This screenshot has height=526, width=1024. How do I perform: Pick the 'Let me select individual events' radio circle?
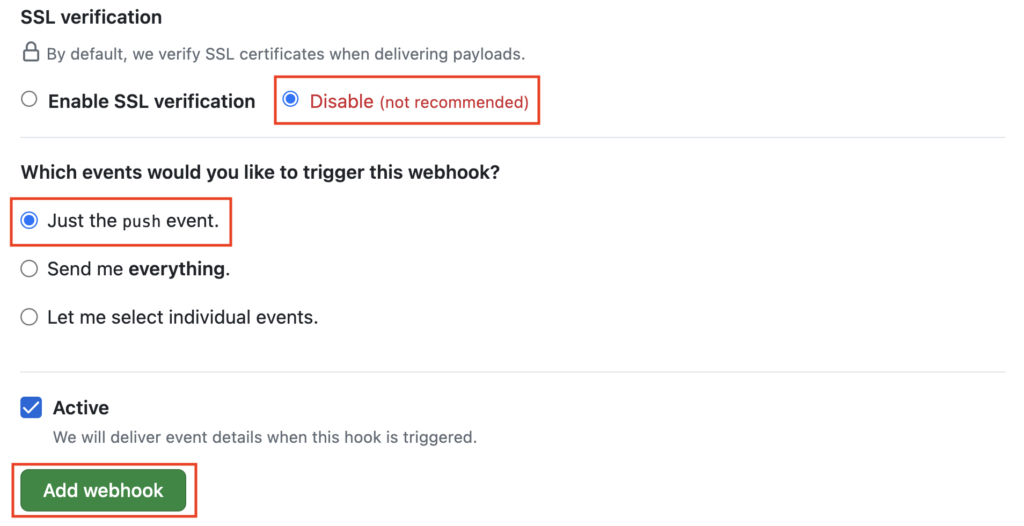(x=29, y=317)
